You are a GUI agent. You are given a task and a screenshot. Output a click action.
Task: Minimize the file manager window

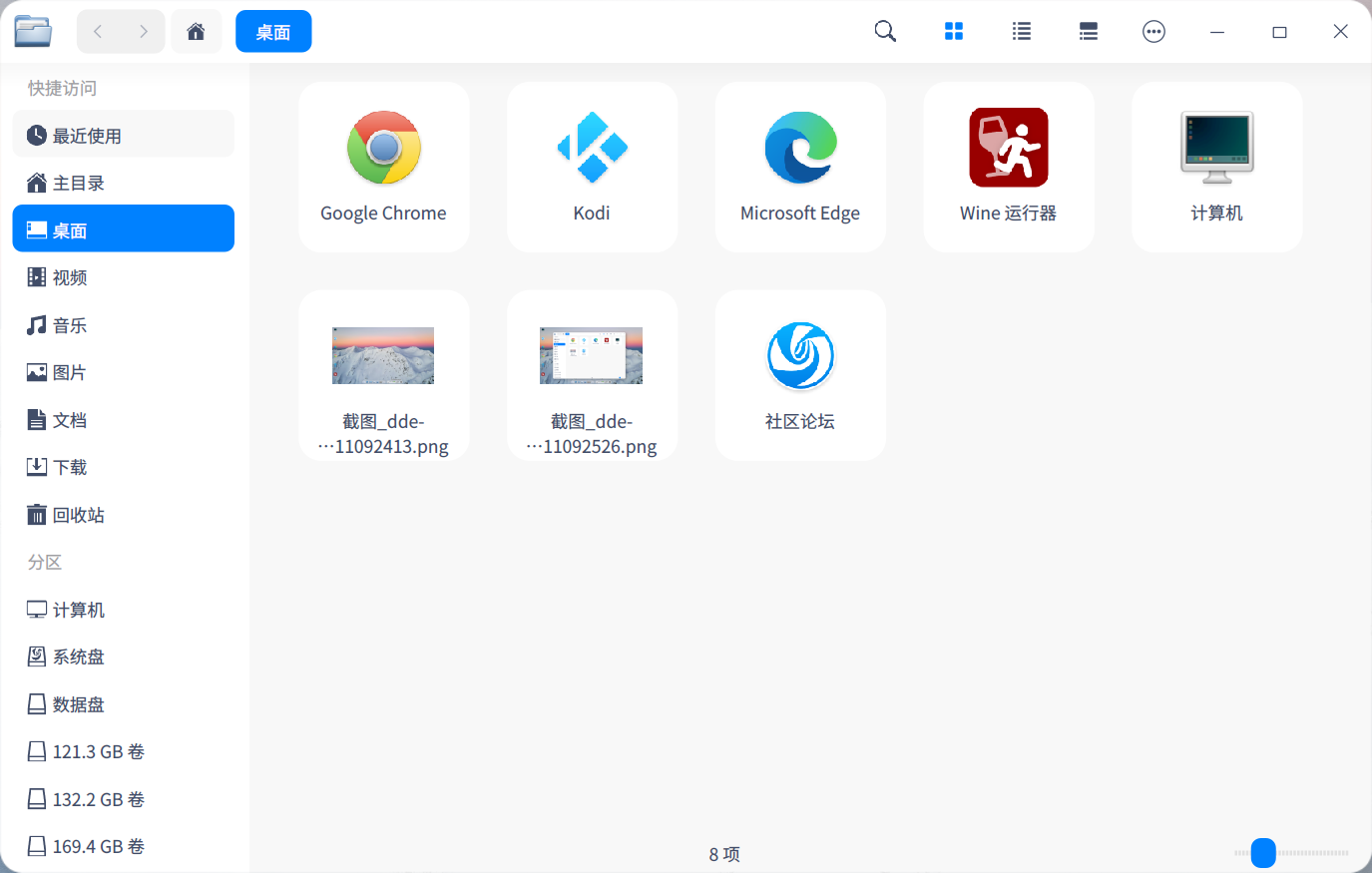click(1217, 32)
